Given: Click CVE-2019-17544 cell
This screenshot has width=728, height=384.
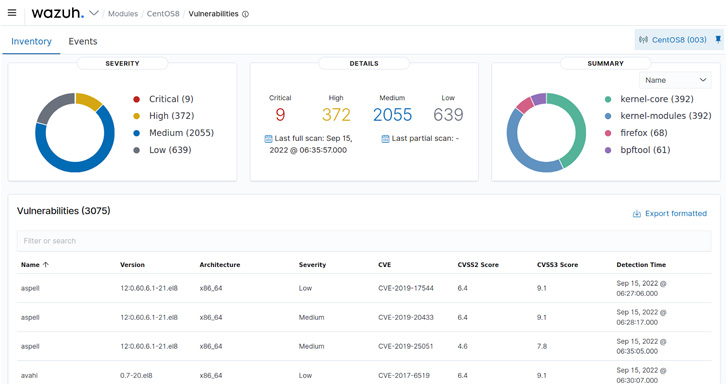Looking at the screenshot, I should point(406,288).
